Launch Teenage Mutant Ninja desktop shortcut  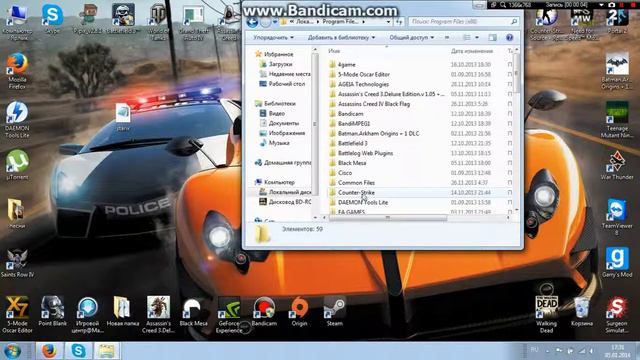(617, 119)
